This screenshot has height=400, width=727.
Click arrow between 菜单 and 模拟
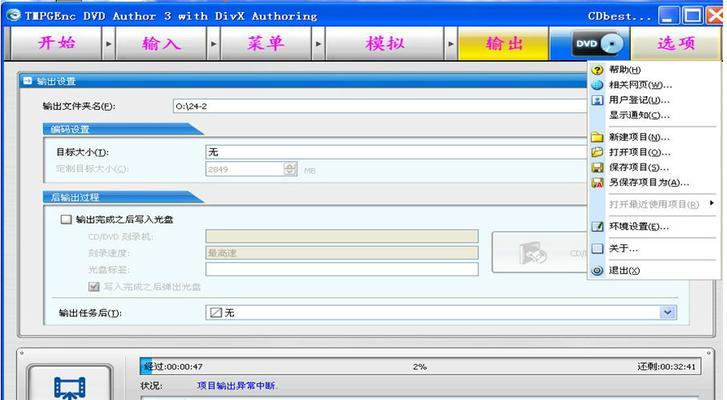click(x=318, y=44)
